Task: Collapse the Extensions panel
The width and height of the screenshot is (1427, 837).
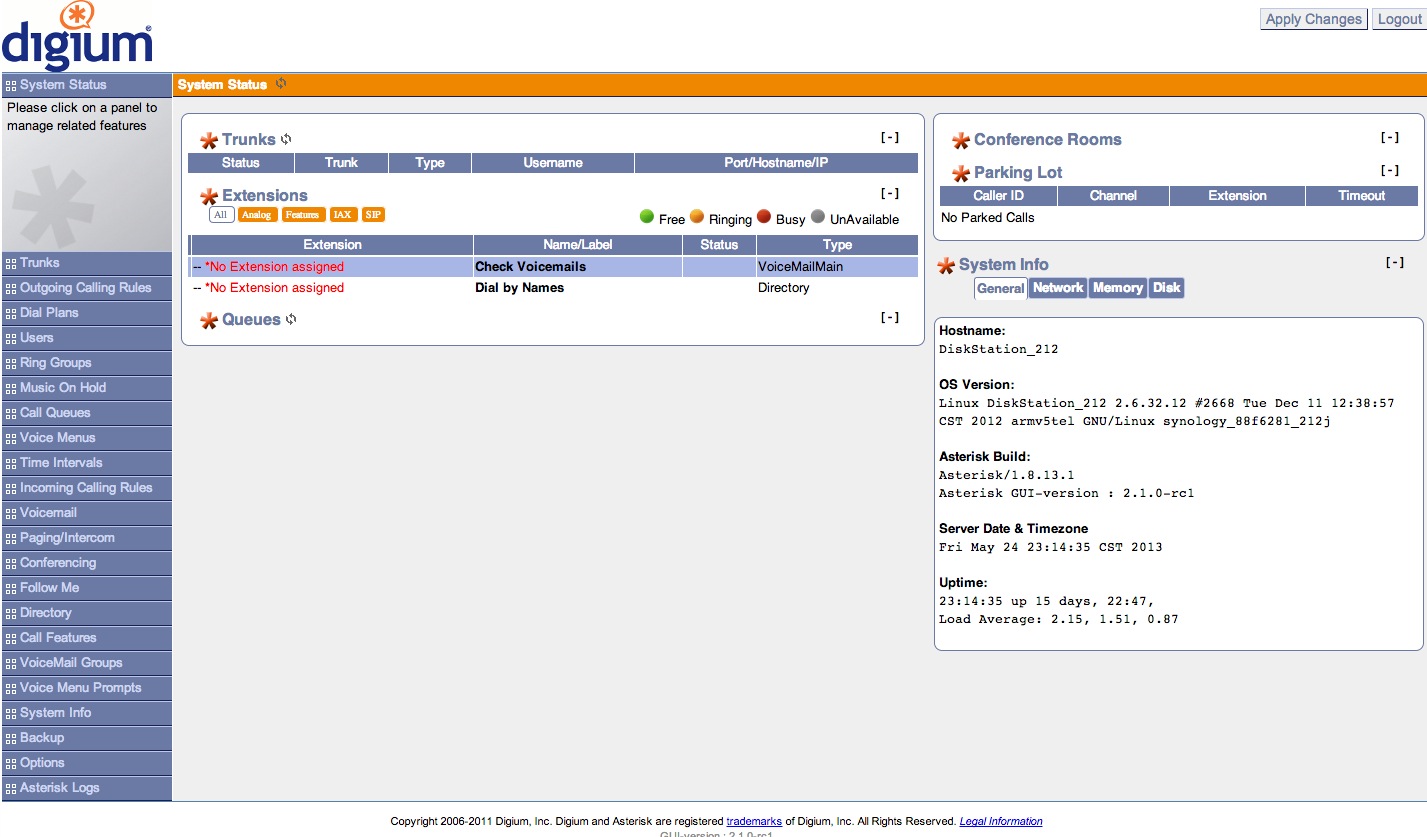Action: click(889, 194)
